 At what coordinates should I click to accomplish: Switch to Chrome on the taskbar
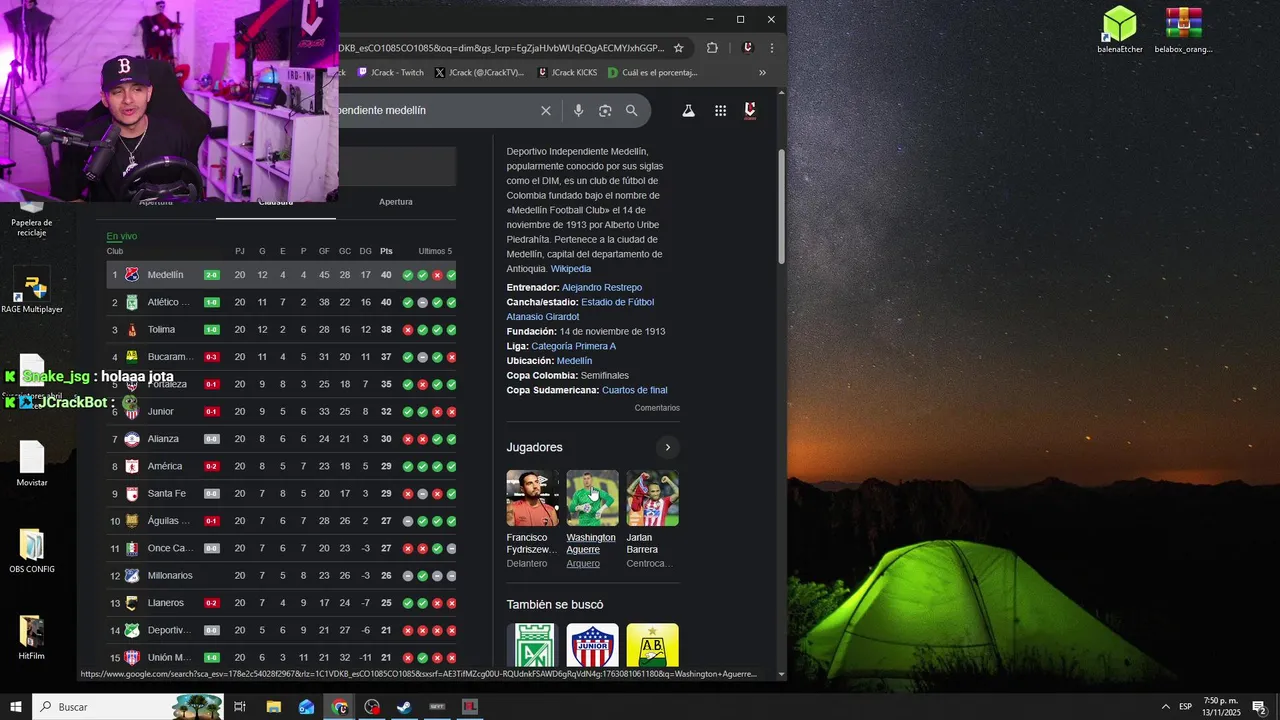point(340,707)
